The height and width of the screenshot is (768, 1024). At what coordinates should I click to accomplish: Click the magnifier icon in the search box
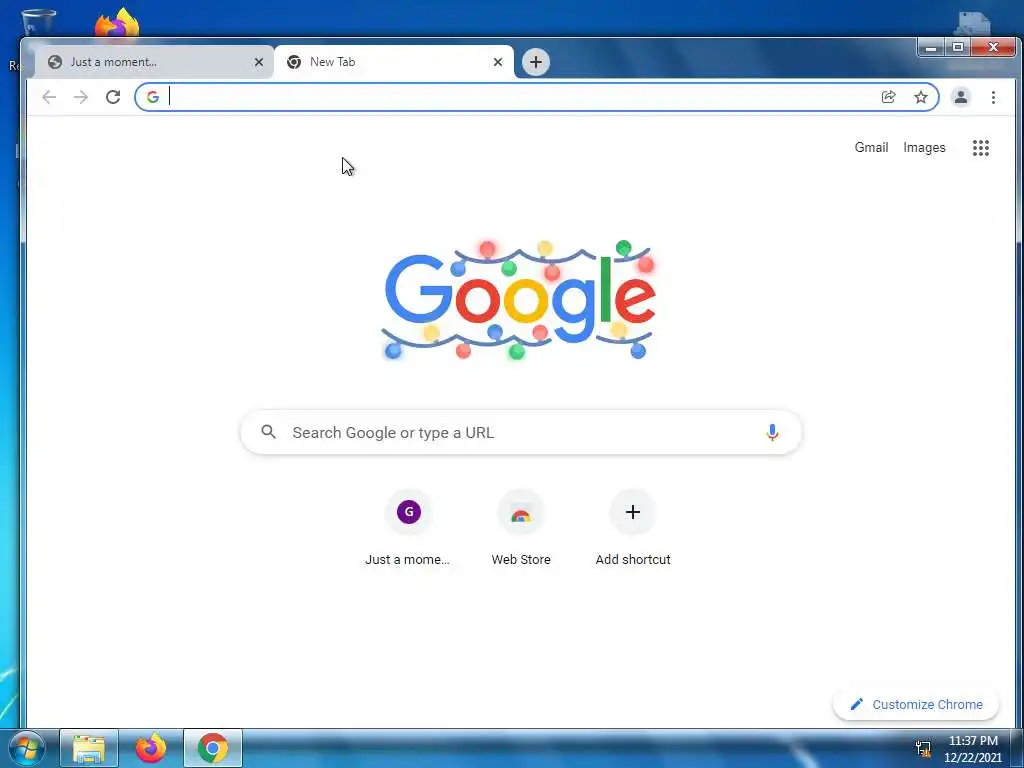point(268,432)
